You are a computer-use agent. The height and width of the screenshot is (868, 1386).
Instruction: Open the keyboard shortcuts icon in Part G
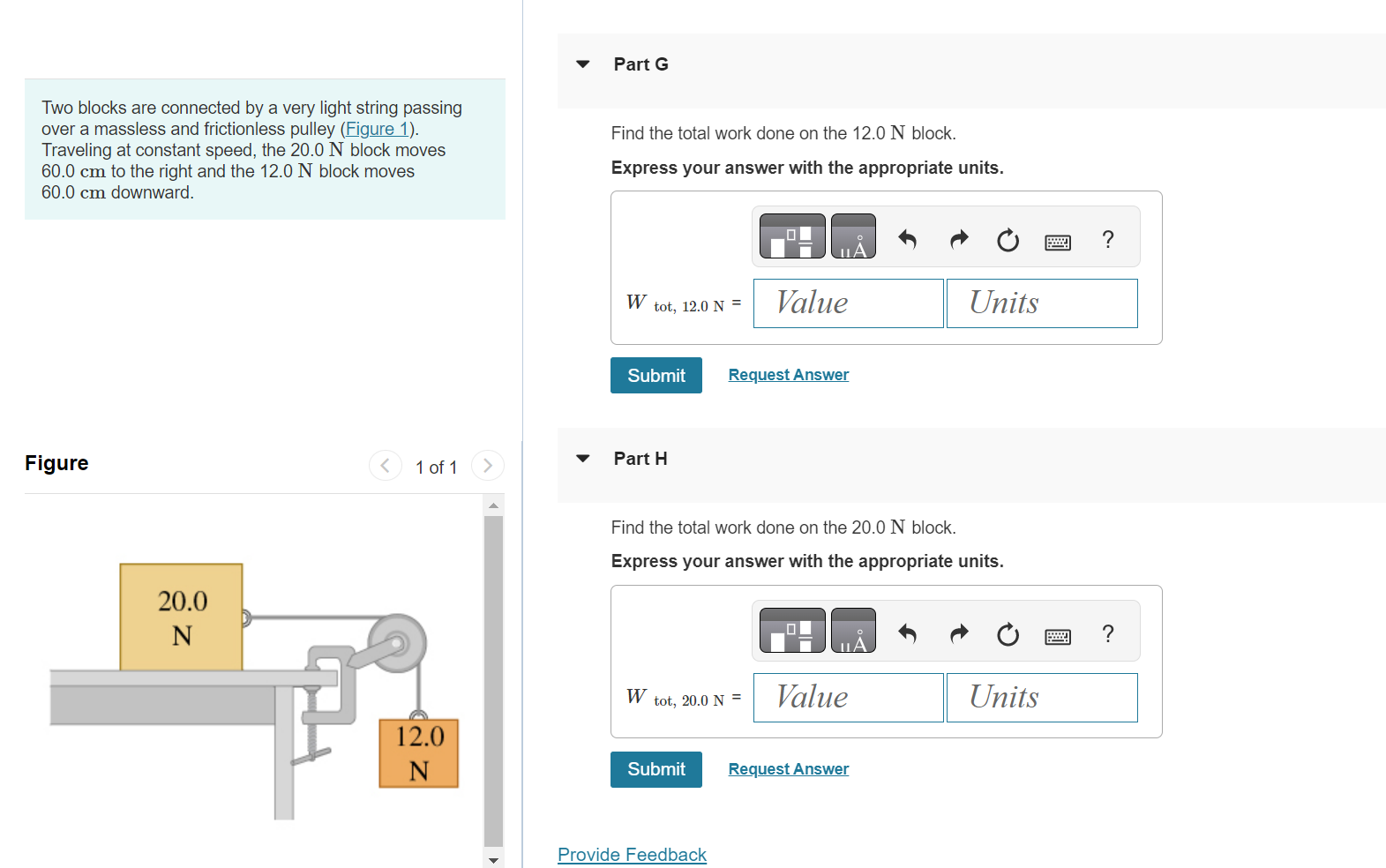click(x=1057, y=240)
